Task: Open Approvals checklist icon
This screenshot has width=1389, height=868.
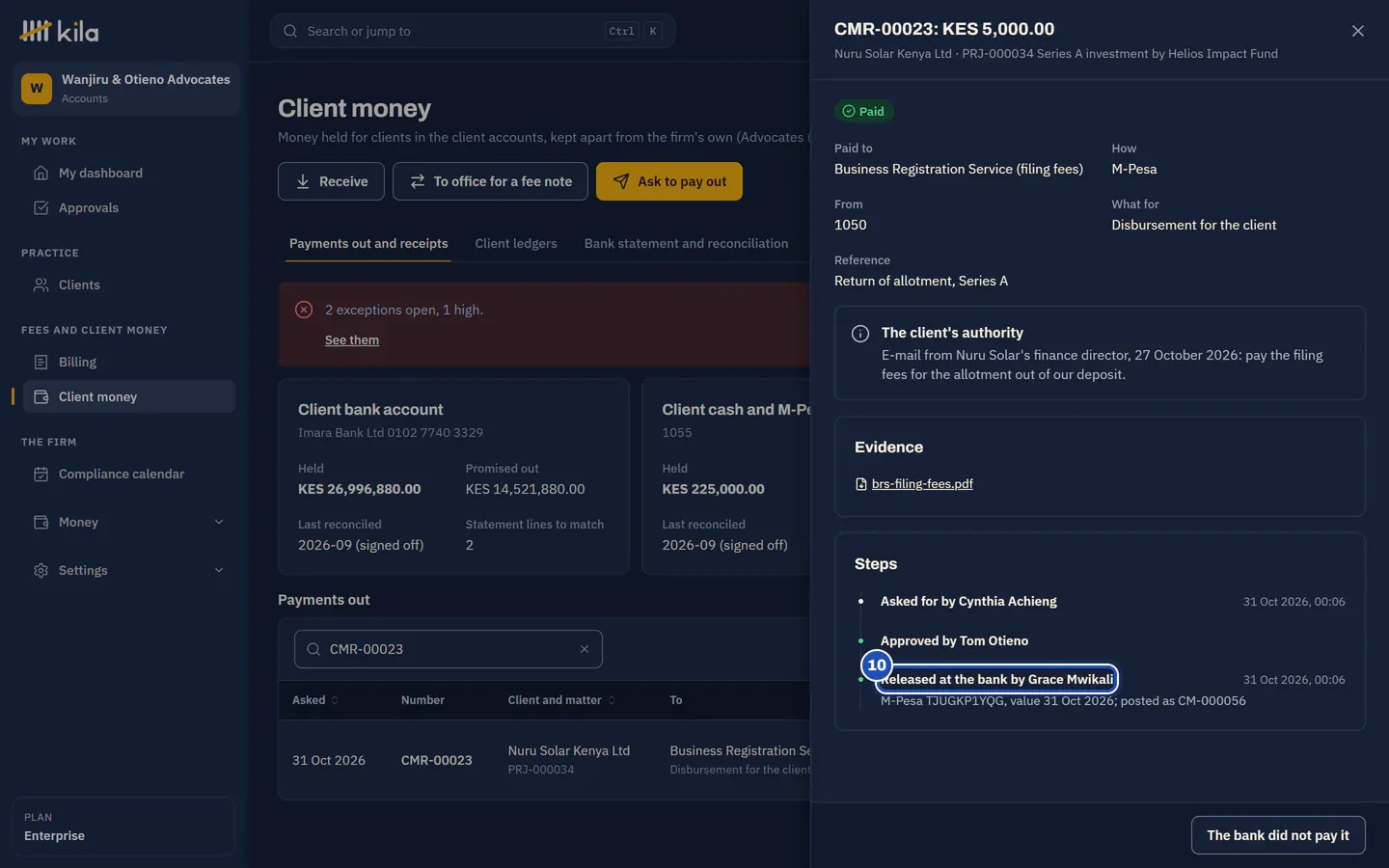Action: (41, 207)
